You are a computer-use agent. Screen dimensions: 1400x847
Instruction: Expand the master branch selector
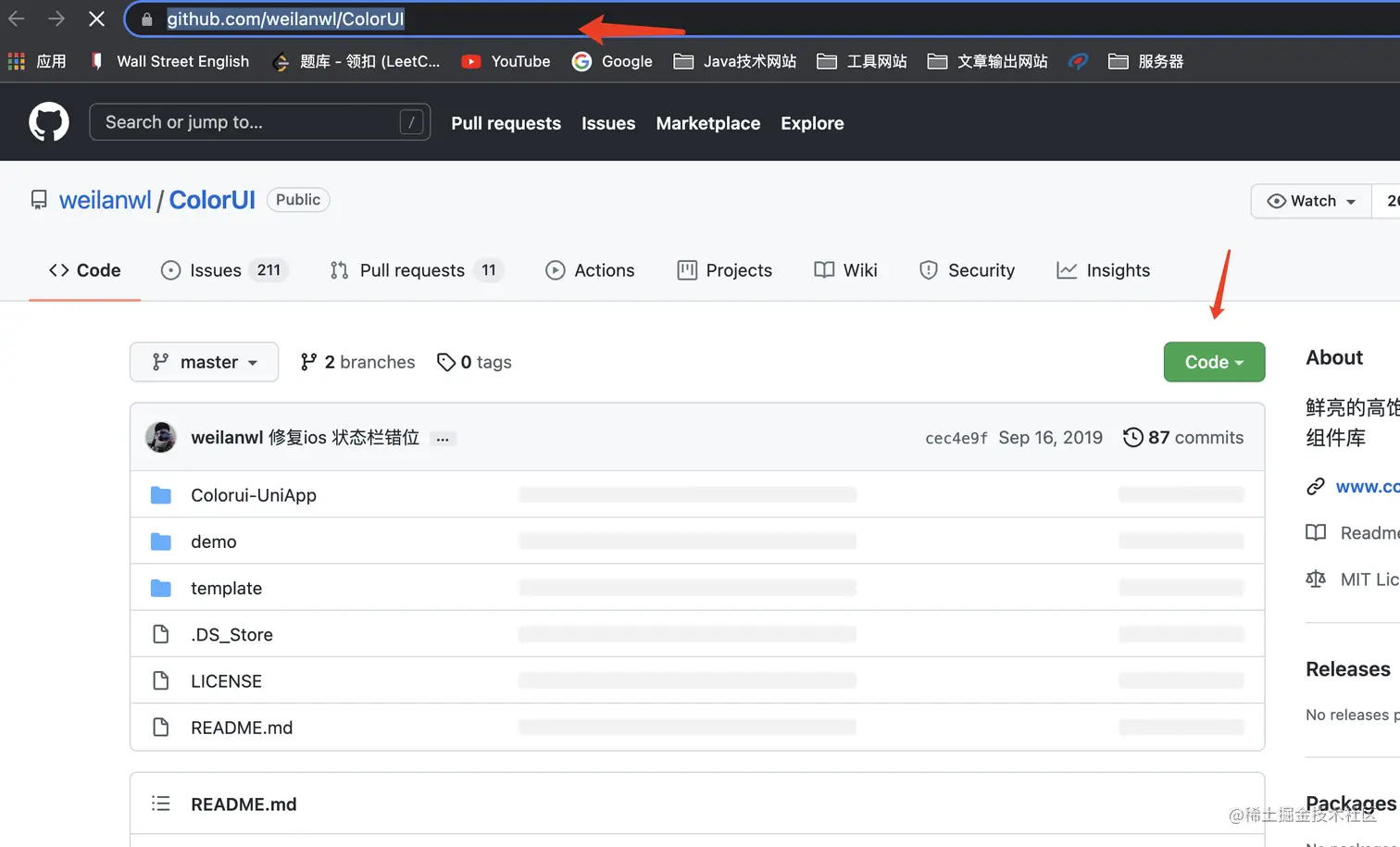[204, 362]
